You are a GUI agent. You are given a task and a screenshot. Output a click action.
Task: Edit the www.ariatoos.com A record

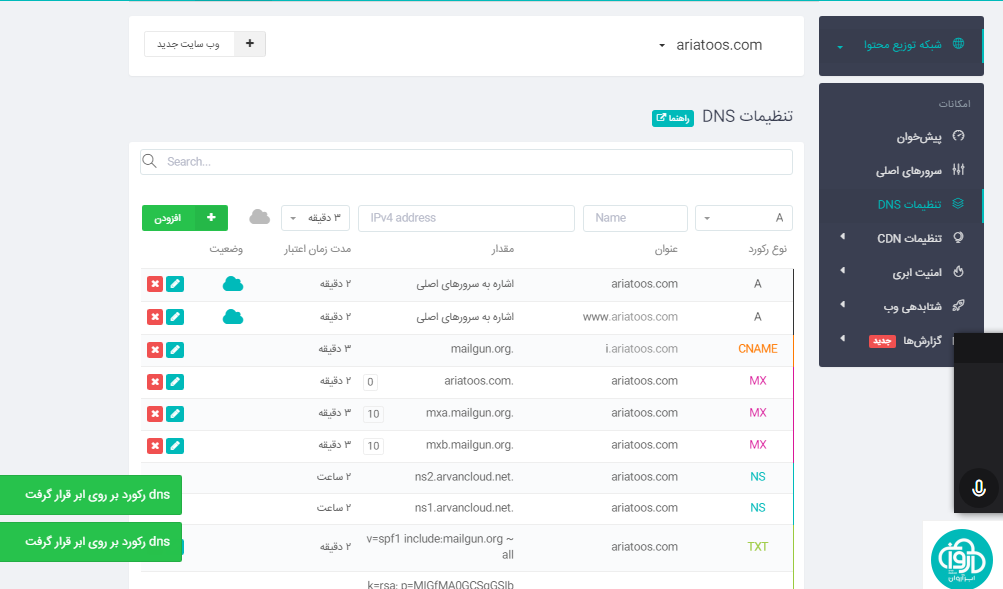coord(175,317)
